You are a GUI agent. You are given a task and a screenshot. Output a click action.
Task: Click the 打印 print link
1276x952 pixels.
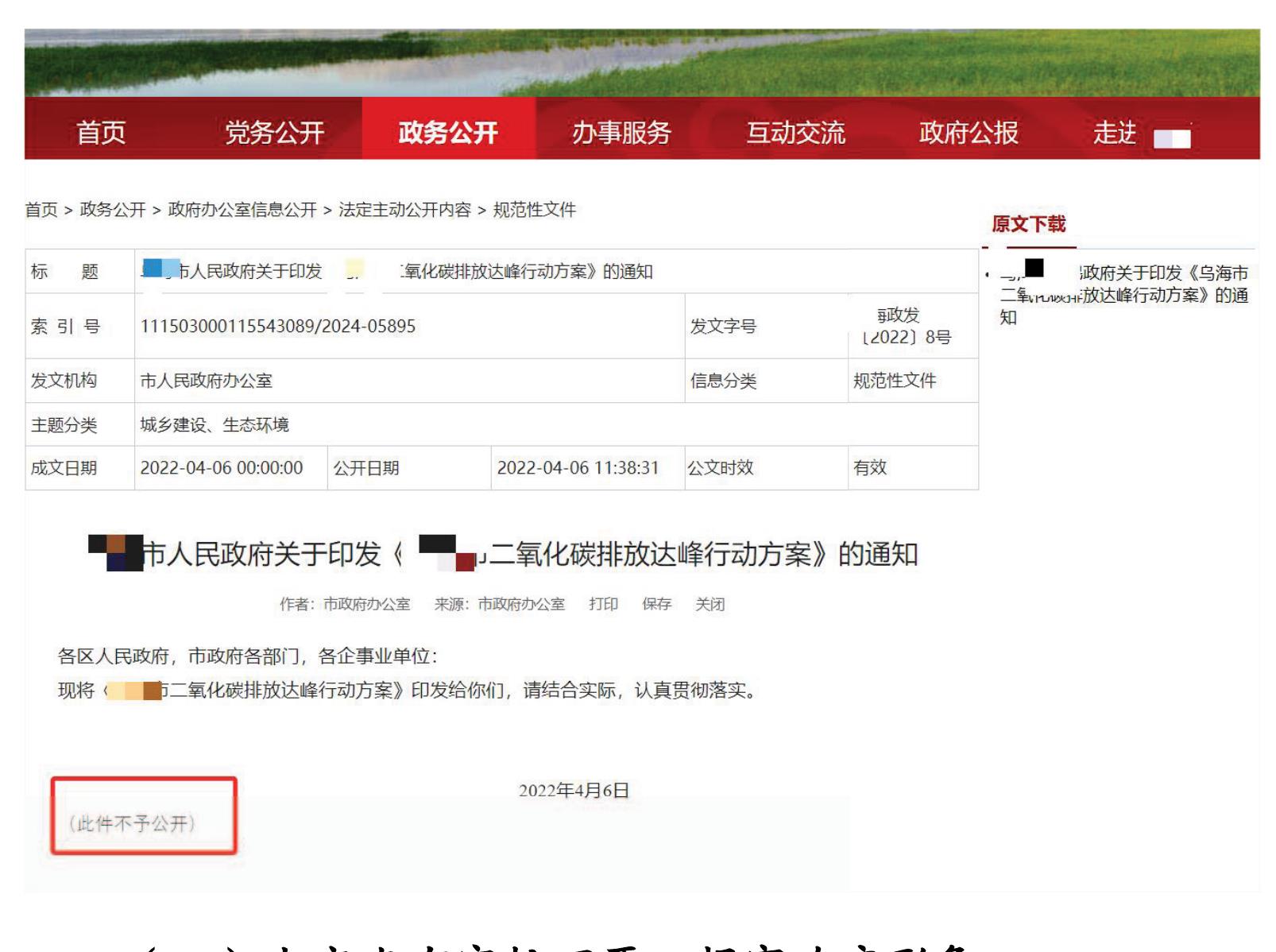tap(604, 604)
